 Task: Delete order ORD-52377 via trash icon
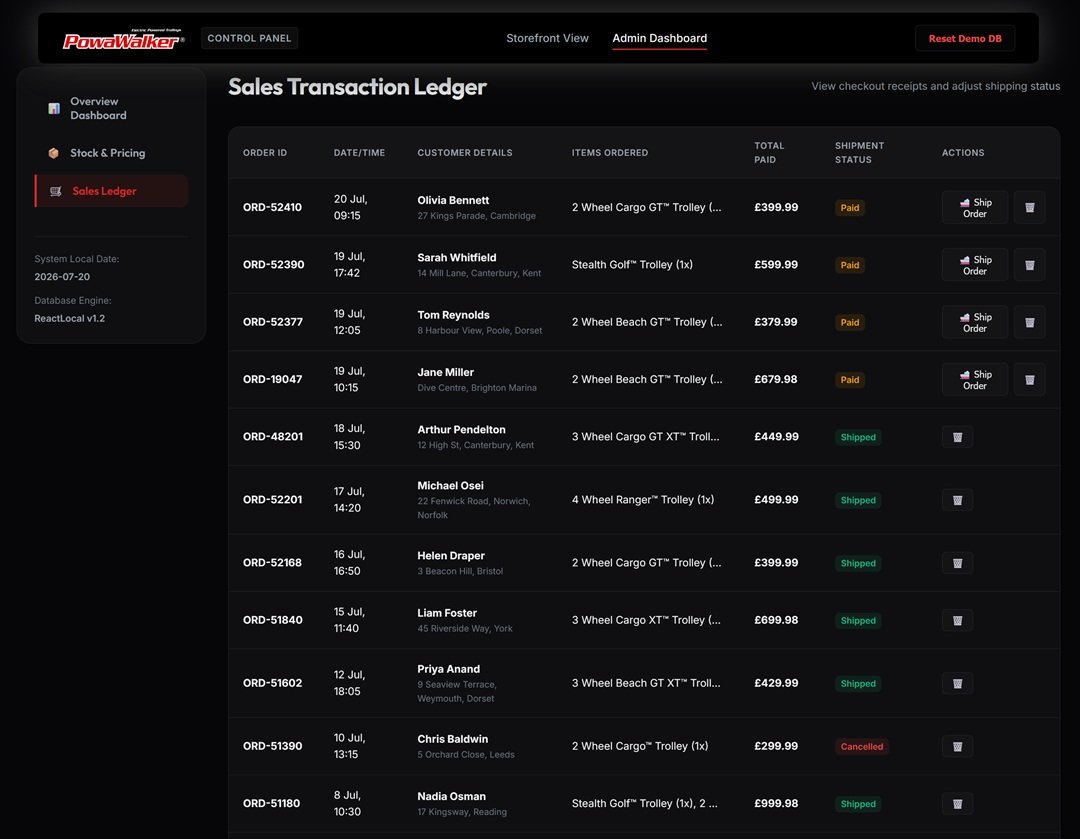1029,322
